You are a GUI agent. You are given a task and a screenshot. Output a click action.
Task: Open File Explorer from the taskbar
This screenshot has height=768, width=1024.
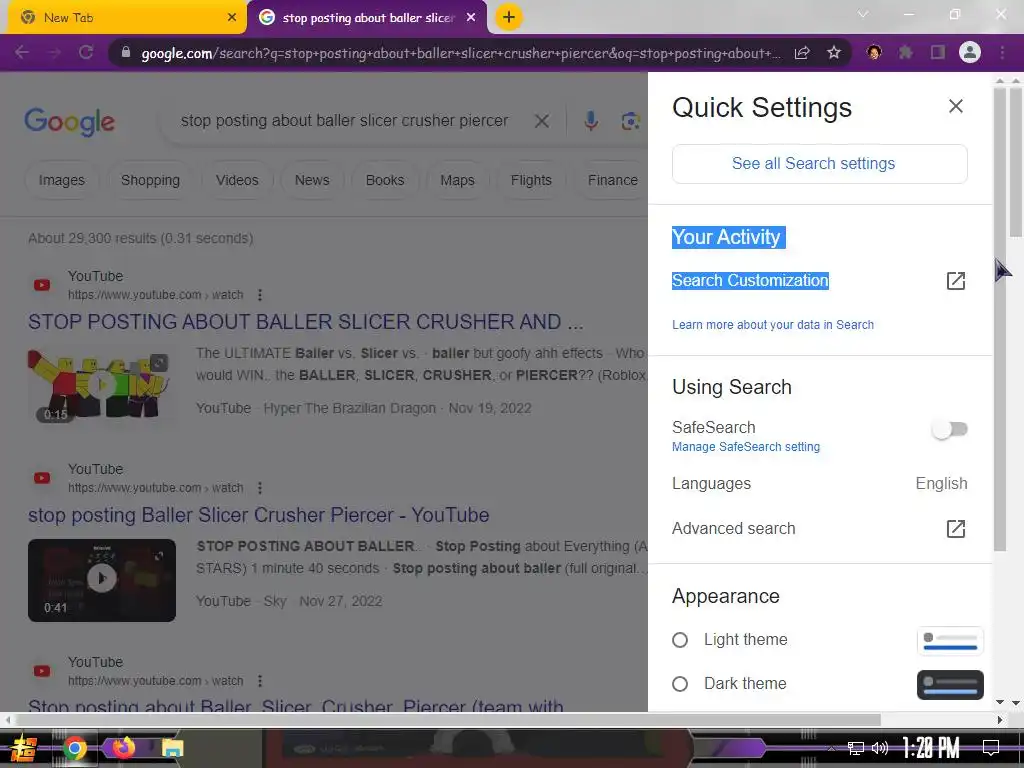pyautogui.click(x=172, y=748)
